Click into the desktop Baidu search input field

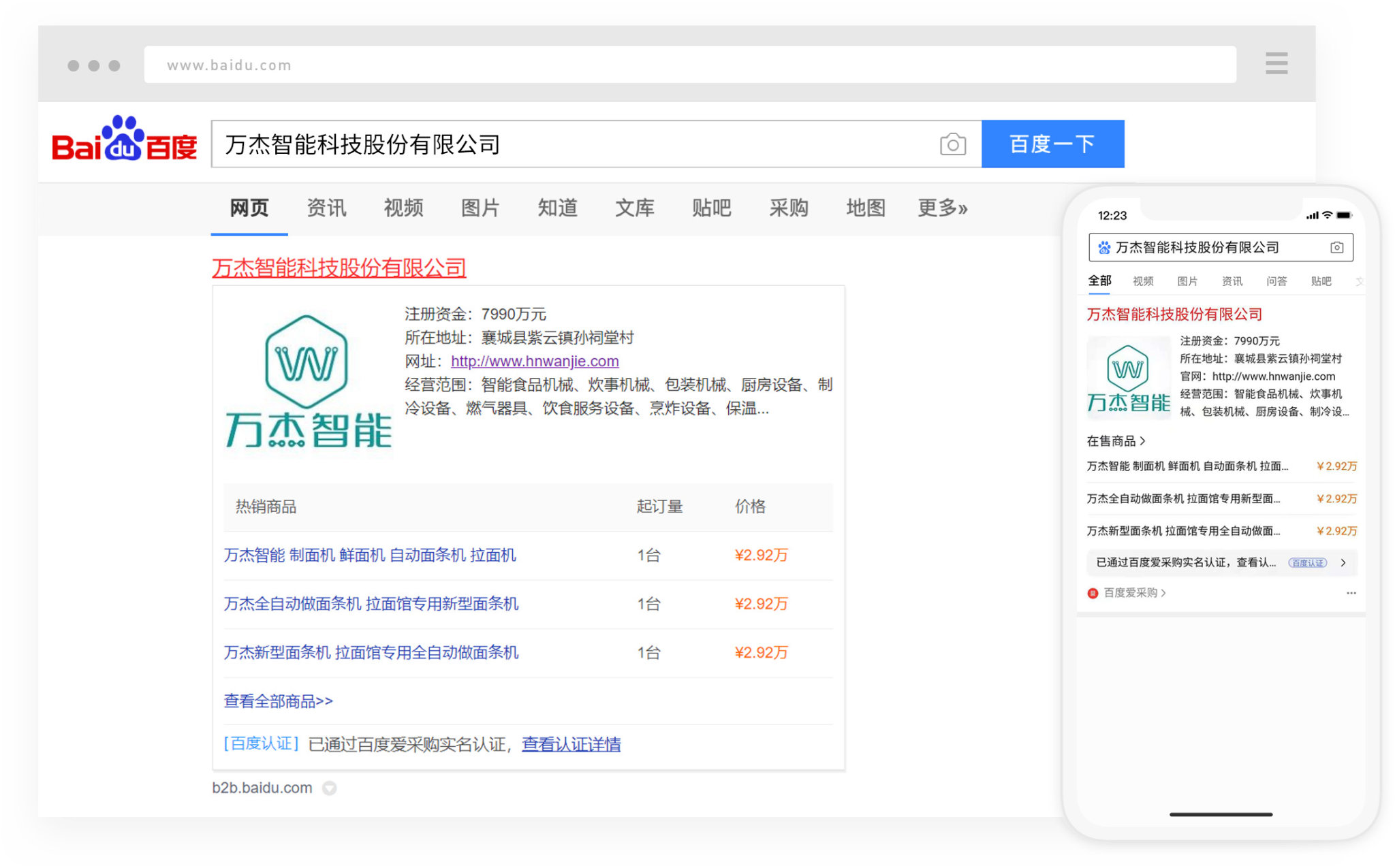pos(572,144)
